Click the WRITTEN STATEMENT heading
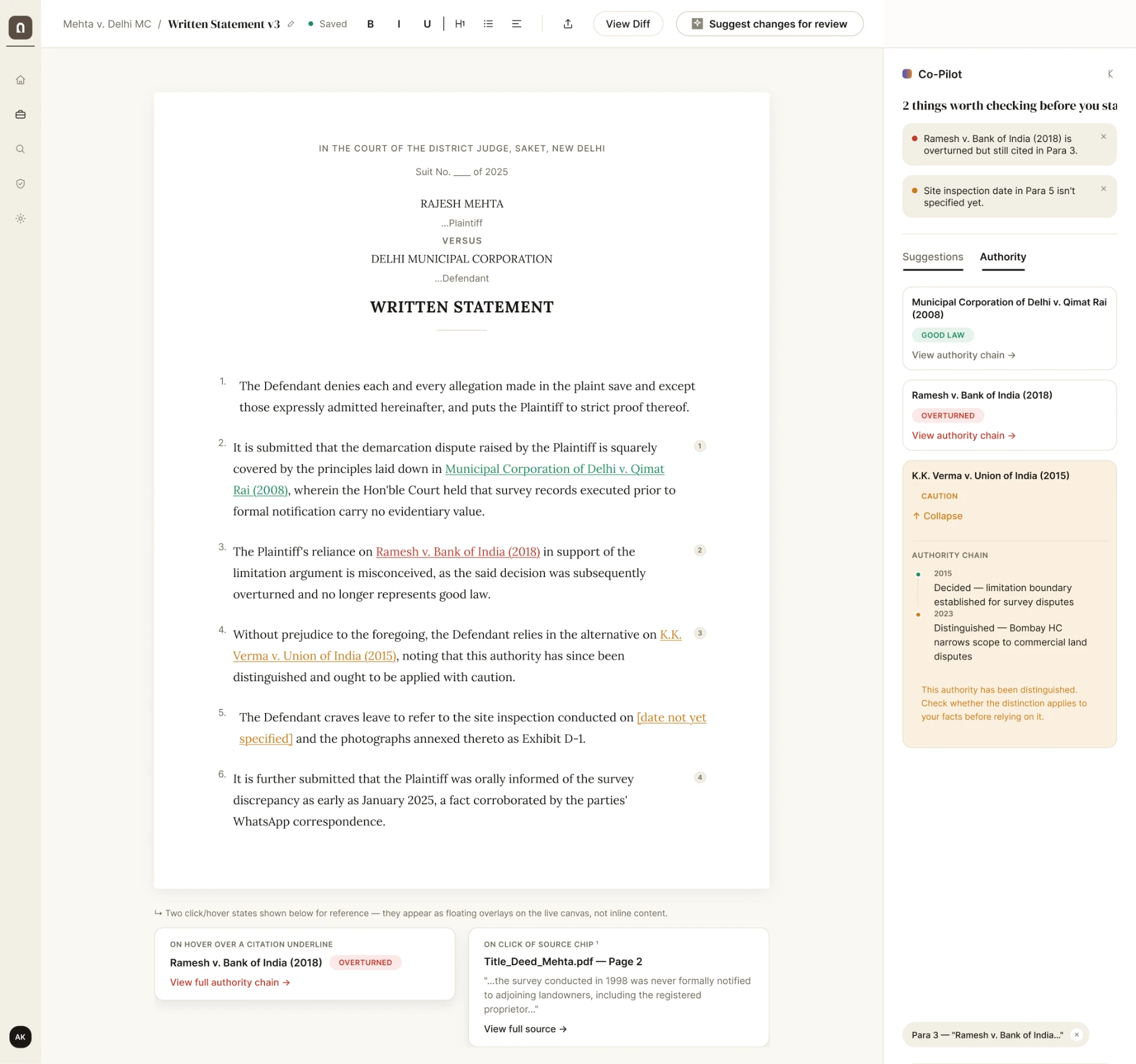1136x1064 pixels. tap(461, 307)
